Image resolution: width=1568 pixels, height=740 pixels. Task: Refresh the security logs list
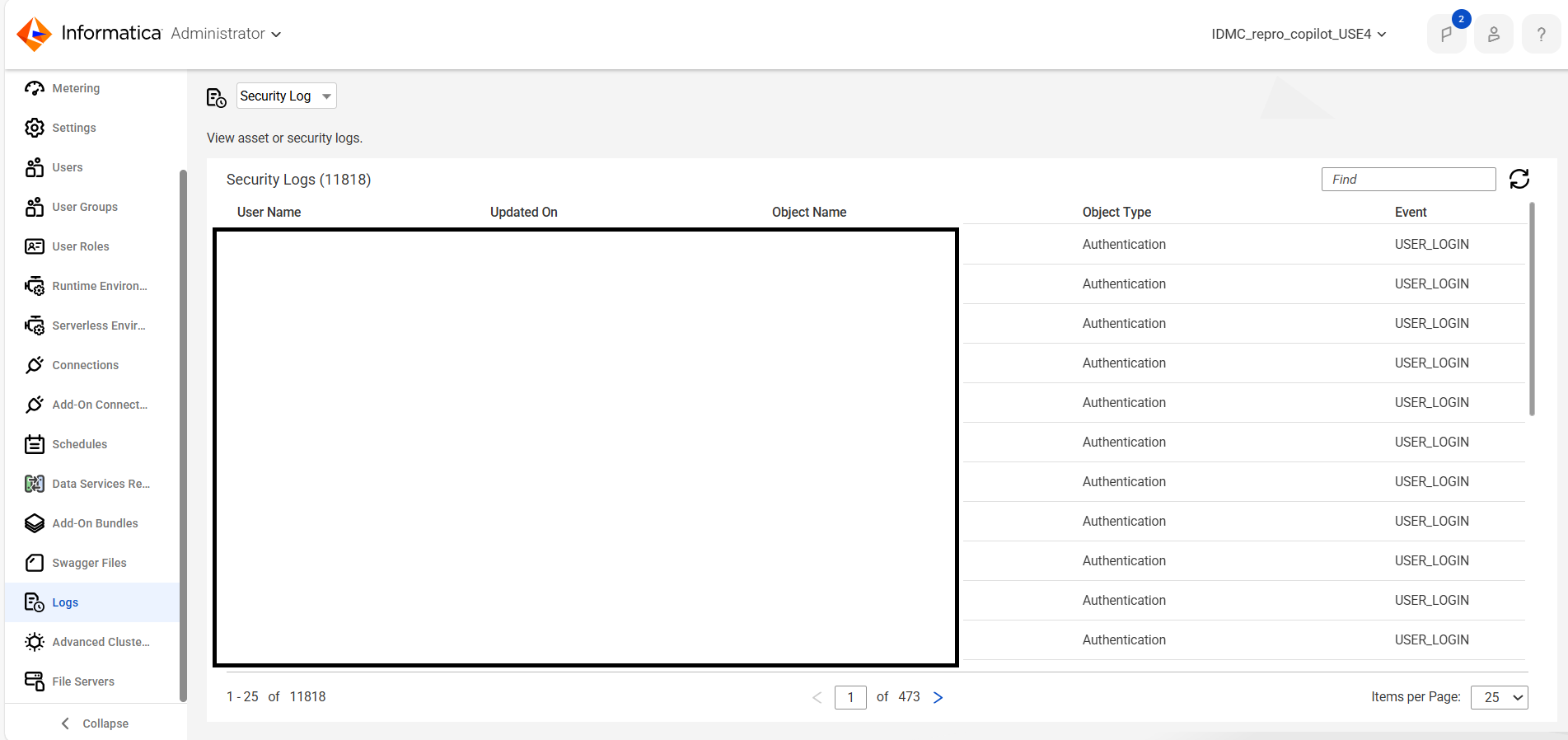pyautogui.click(x=1519, y=179)
